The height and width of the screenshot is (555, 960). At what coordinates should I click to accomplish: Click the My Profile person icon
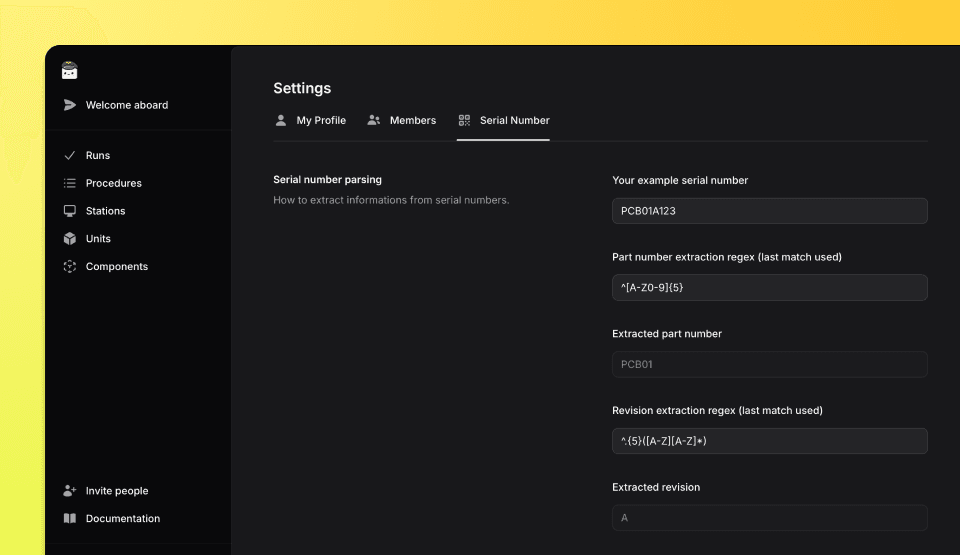tap(281, 120)
